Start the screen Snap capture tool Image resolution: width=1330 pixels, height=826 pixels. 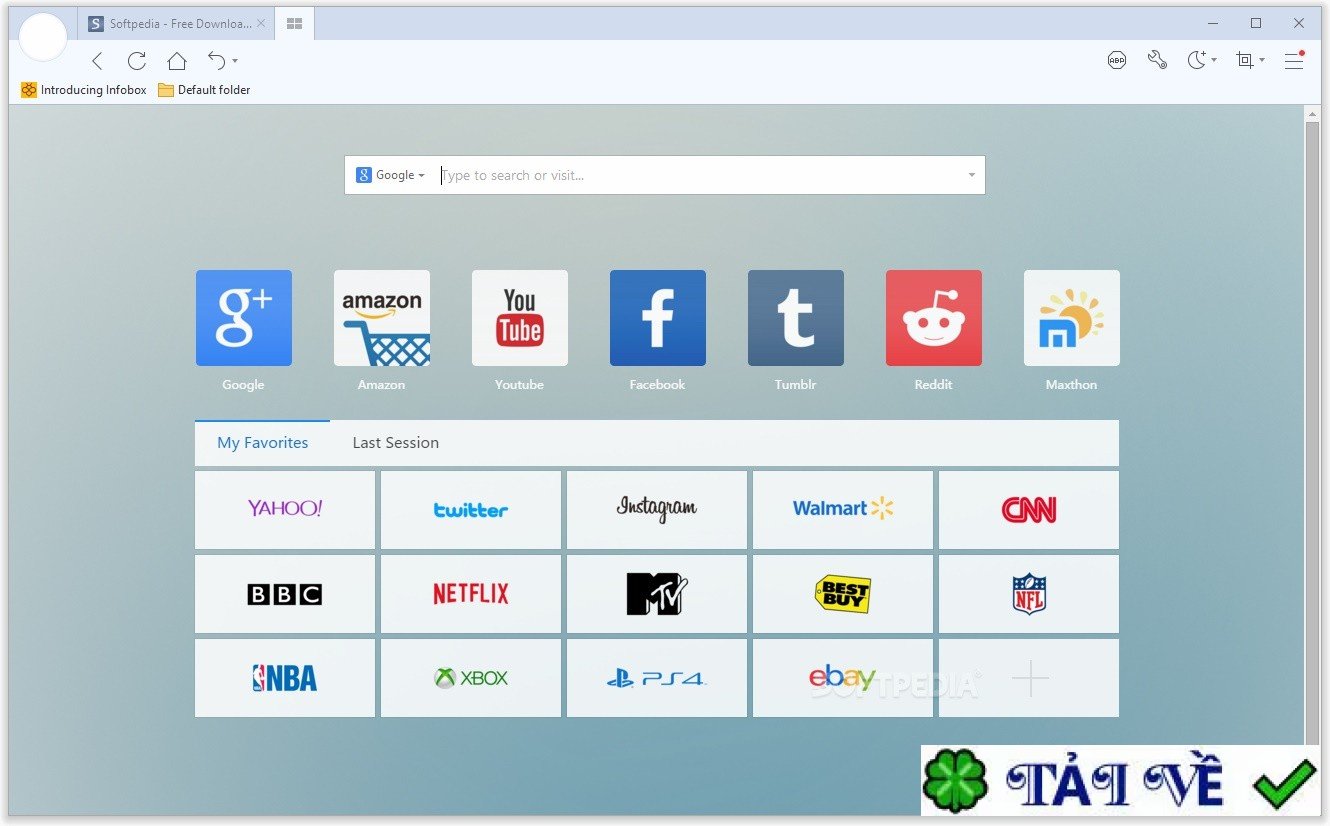click(1245, 61)
